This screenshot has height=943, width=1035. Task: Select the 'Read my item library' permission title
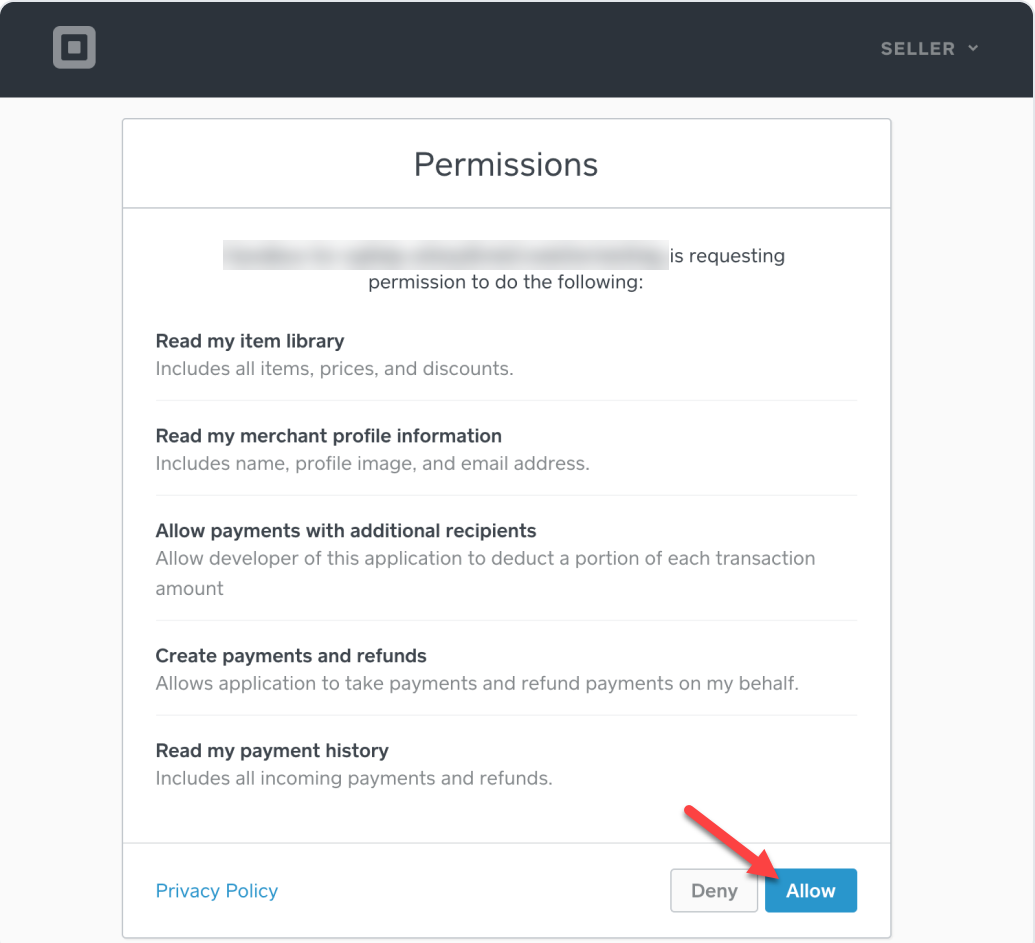click(x=250, y=341)
